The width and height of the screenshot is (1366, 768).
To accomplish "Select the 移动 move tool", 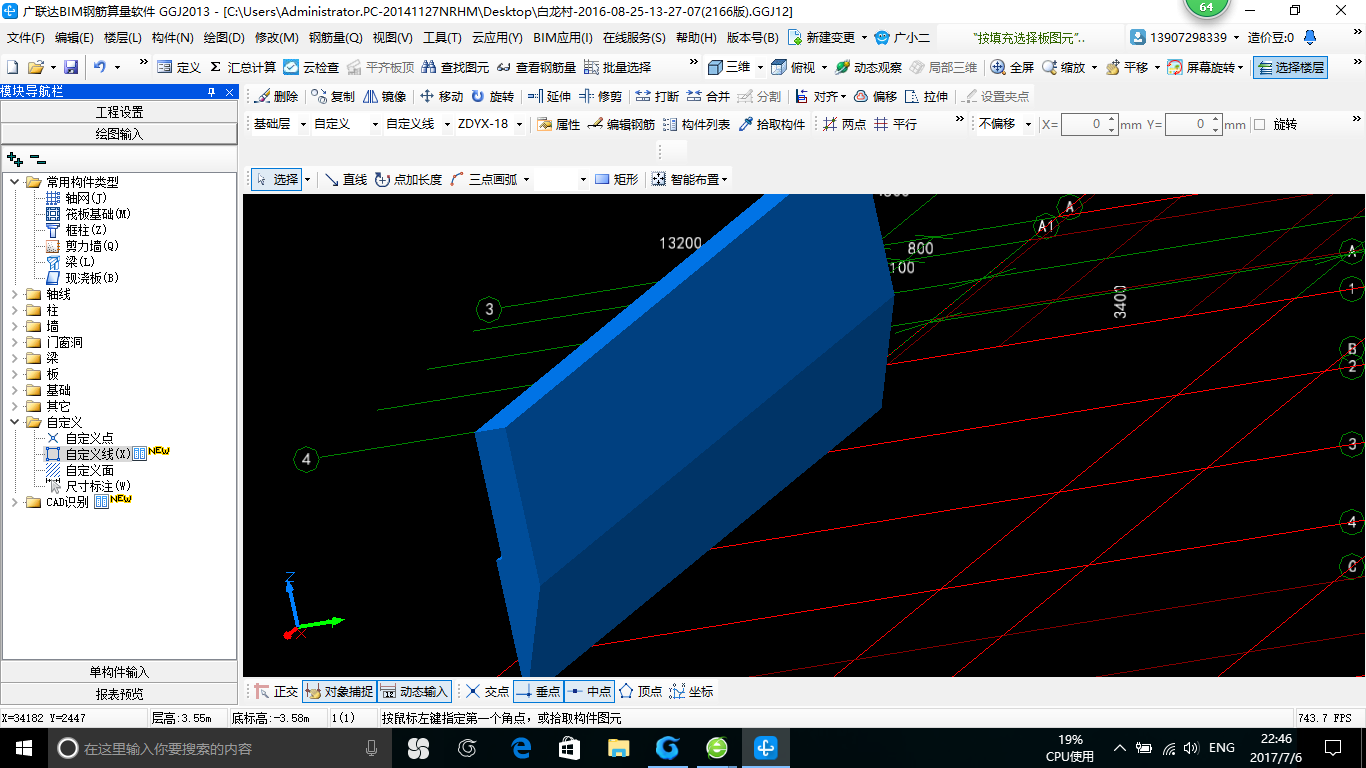I will pyautogui.click(x=441, y=97).
